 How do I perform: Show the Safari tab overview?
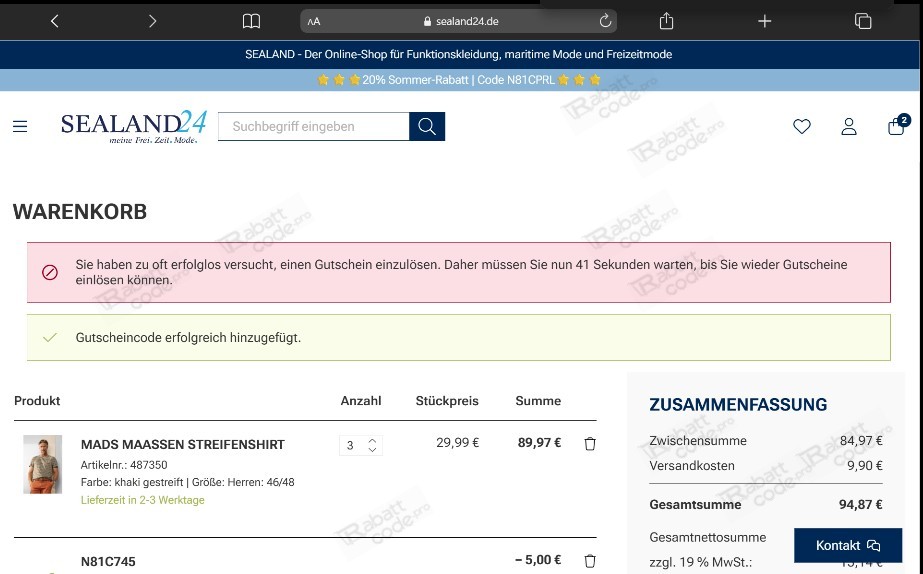pos(863,21)
